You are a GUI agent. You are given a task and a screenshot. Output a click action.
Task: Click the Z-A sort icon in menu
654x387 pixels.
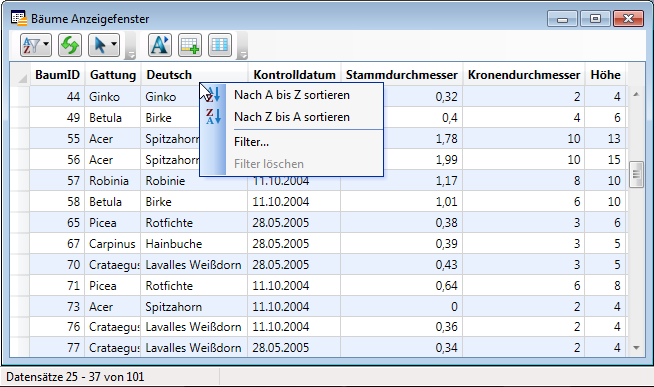point(213,117)
